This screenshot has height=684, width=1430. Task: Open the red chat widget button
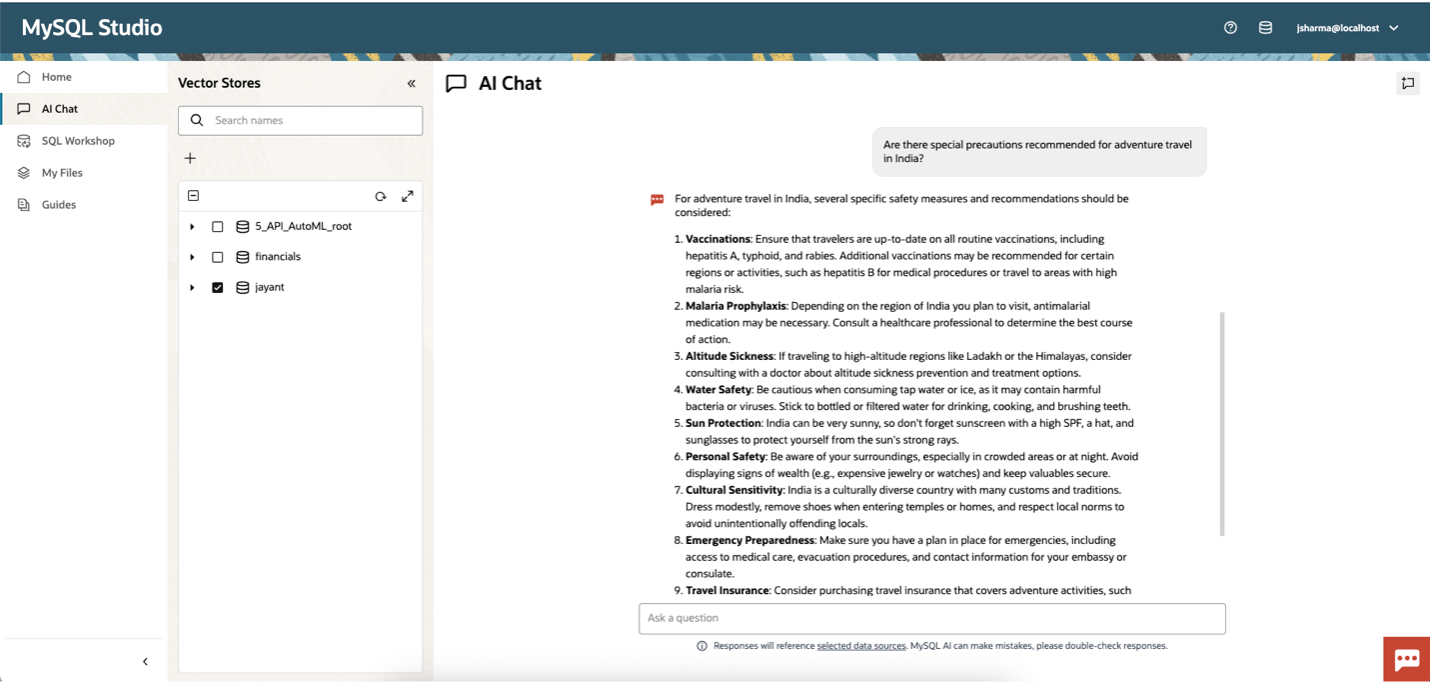click(1406, 659)
